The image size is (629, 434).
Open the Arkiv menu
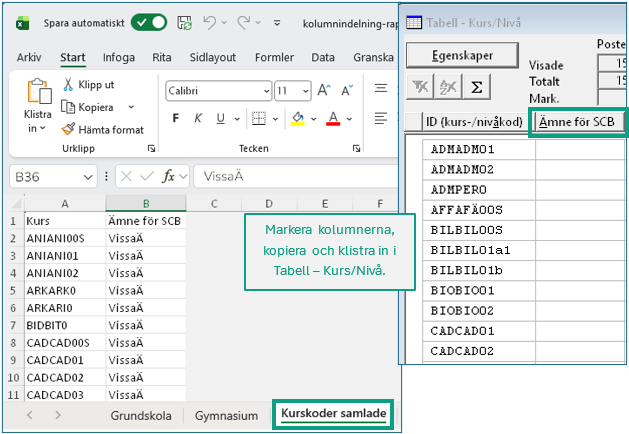pyautogui.click(x=29, y=58)
